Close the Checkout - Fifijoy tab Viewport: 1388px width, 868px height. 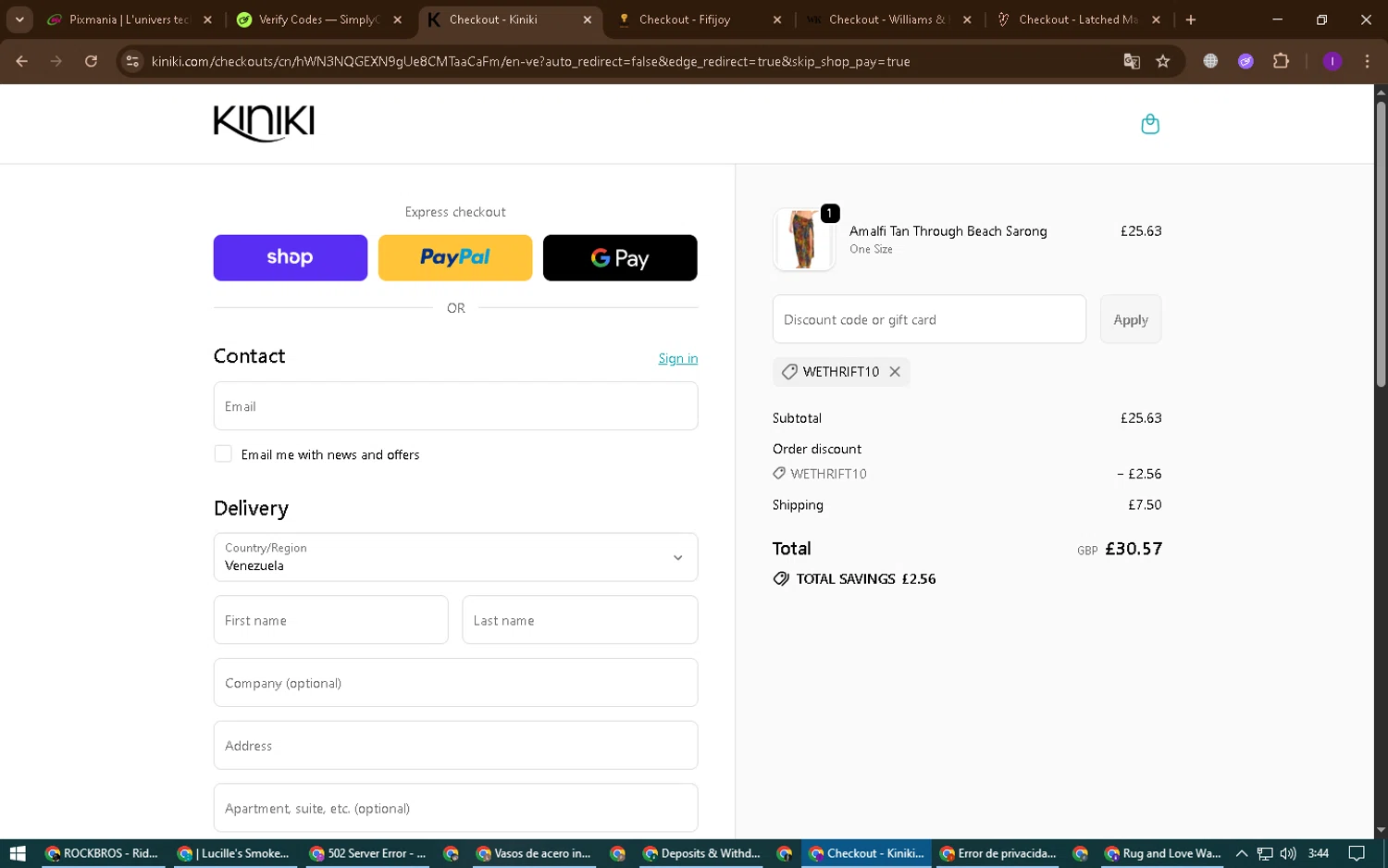pyautogui.click(x=776, y=19)
